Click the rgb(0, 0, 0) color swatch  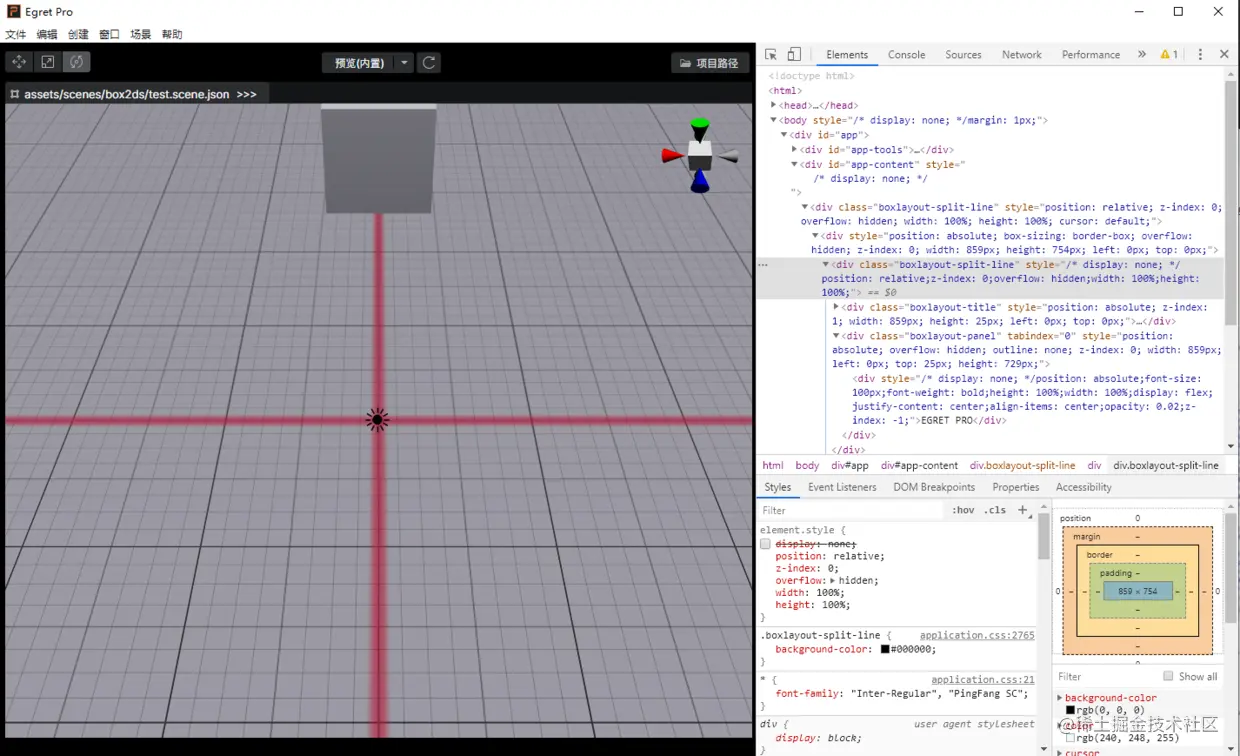tap(1071, 710)
